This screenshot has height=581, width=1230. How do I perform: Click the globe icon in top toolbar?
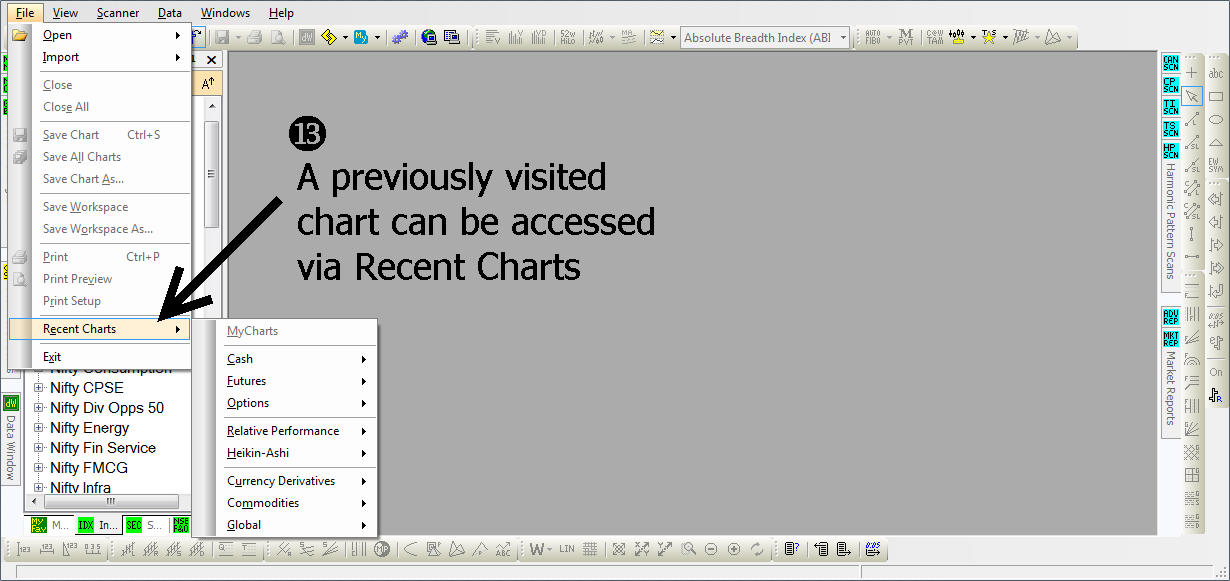pyautogui.click(x=429, y=38)
